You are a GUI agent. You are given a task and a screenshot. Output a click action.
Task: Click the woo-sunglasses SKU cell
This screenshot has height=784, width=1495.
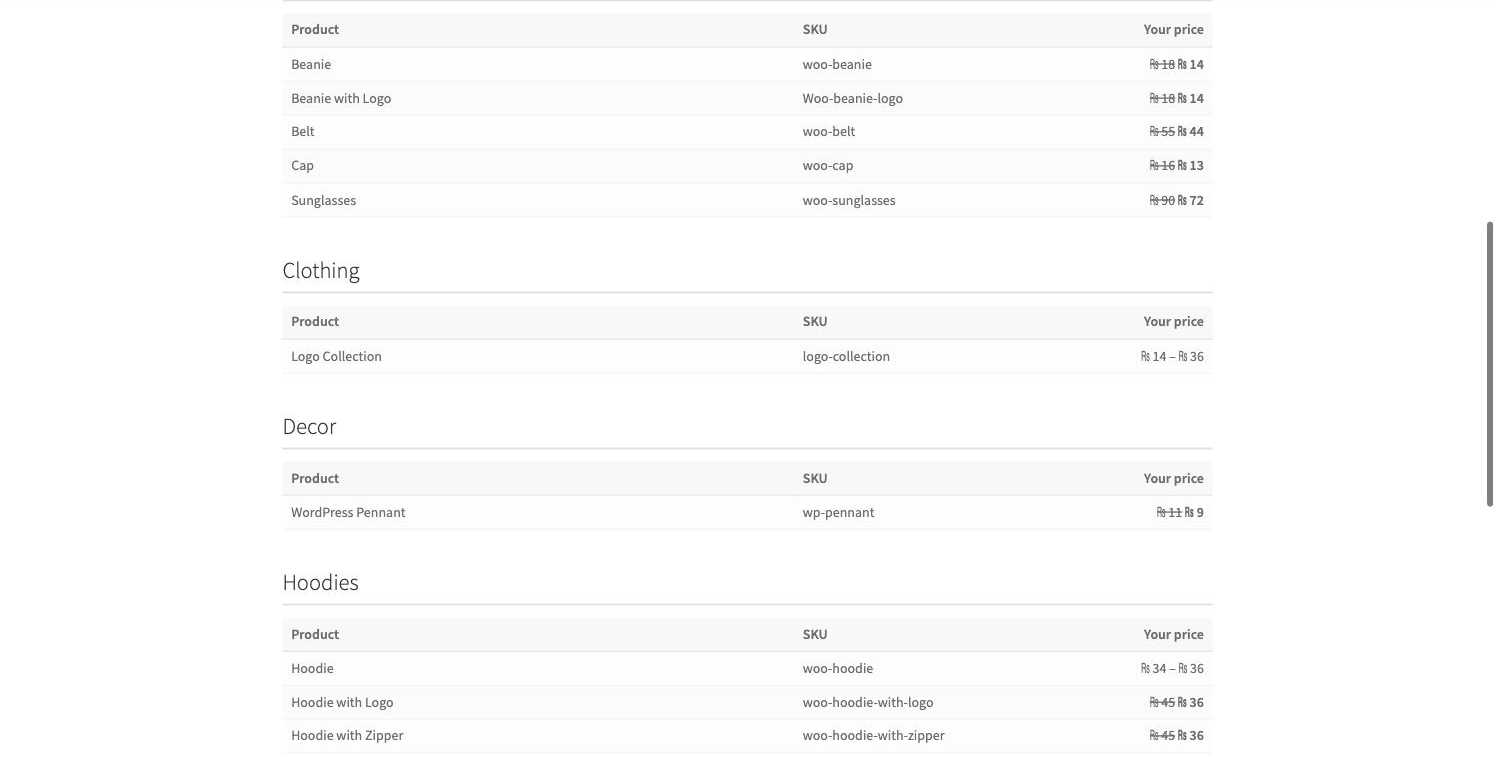click(849, 200)
